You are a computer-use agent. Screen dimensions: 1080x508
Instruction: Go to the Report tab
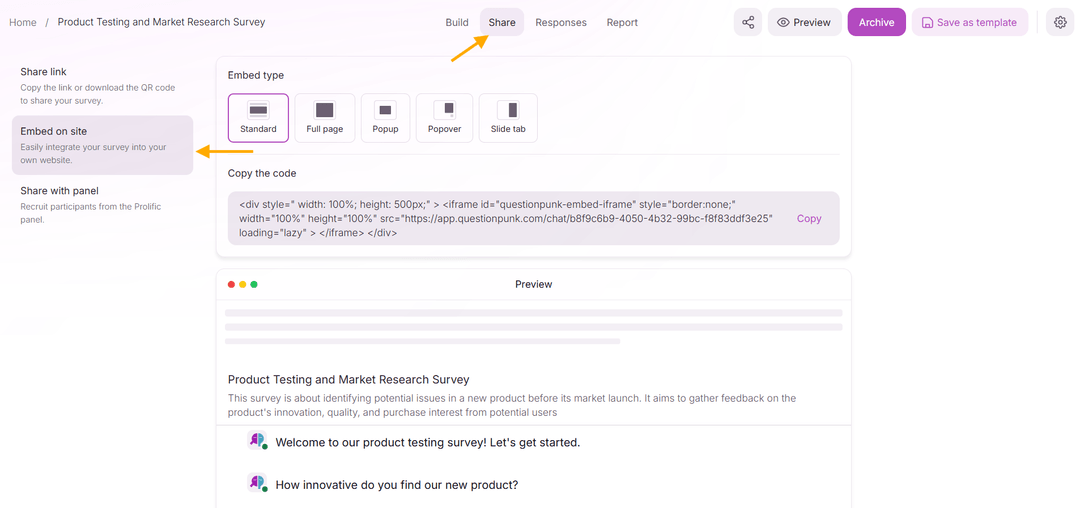622,22
